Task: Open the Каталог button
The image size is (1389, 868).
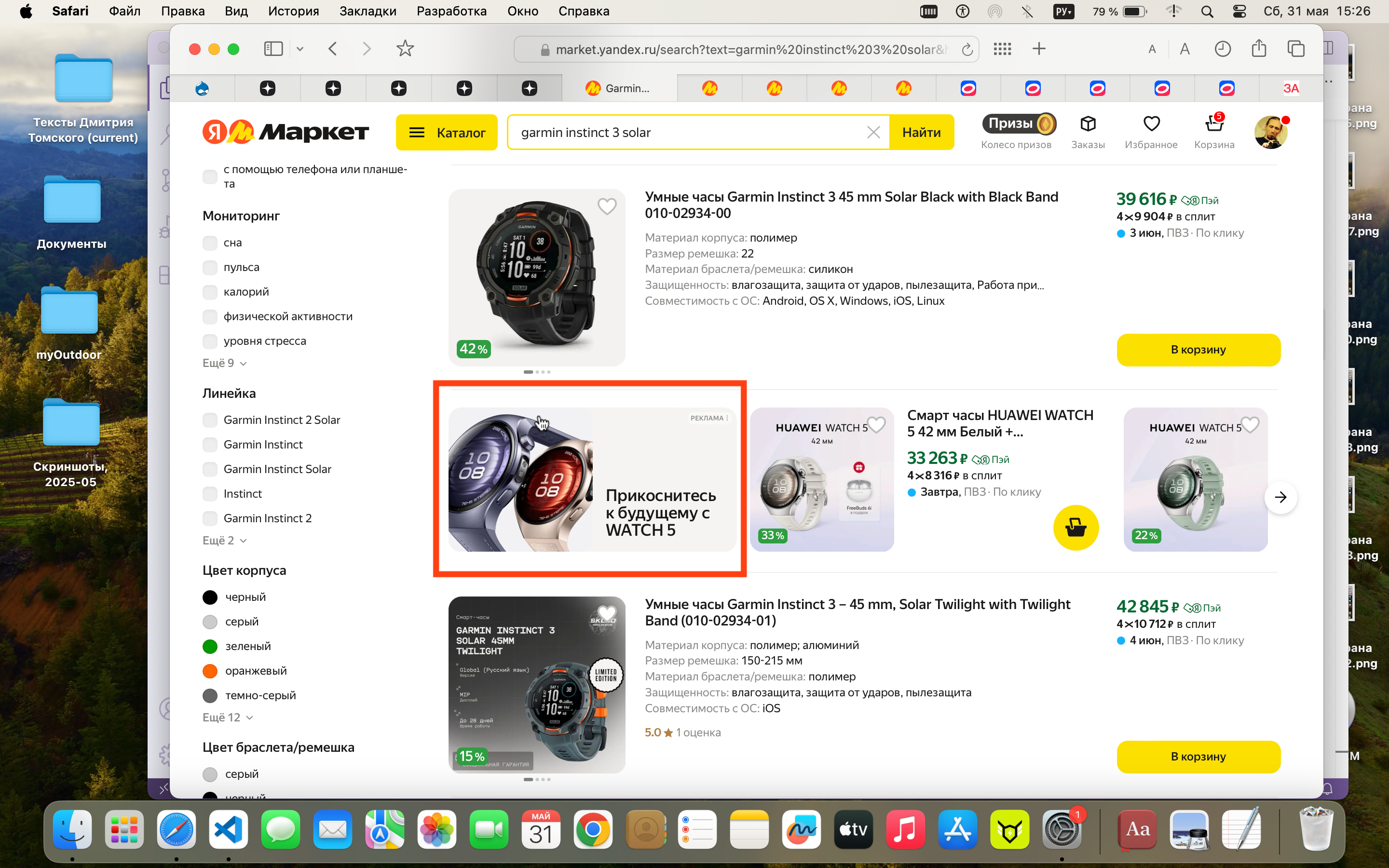Action: pyautogui.click(x=447, y=133)
